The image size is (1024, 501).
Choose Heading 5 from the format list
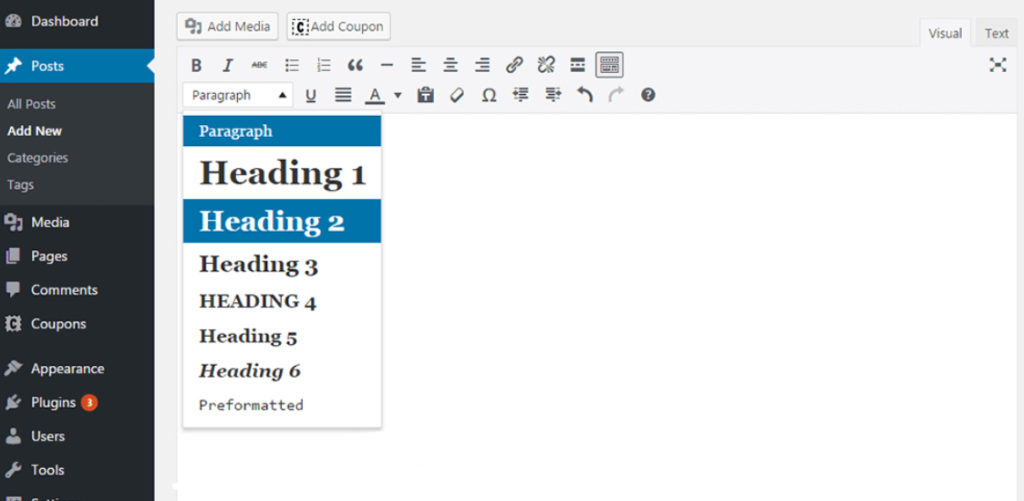[x=282, y=336]
